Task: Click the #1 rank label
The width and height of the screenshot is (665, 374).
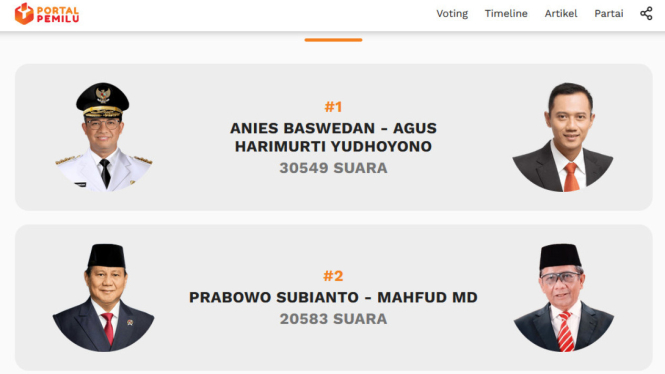Action: click(333, 107)
